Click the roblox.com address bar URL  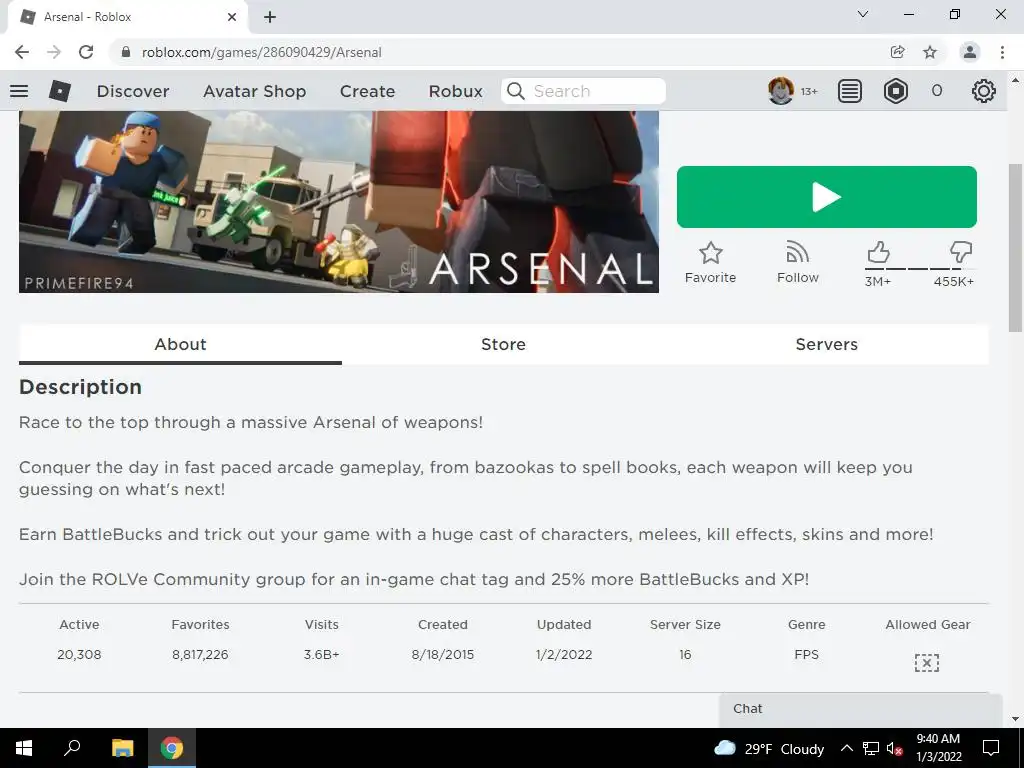(x=262, y=52)
